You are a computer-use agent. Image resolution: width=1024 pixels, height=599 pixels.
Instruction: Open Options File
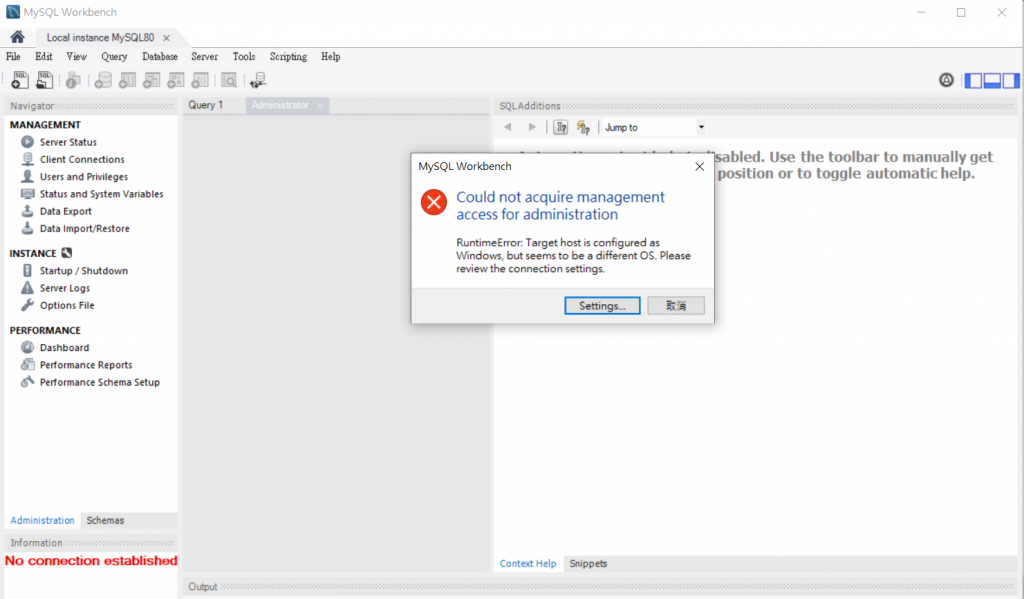[x=67, y=305]
